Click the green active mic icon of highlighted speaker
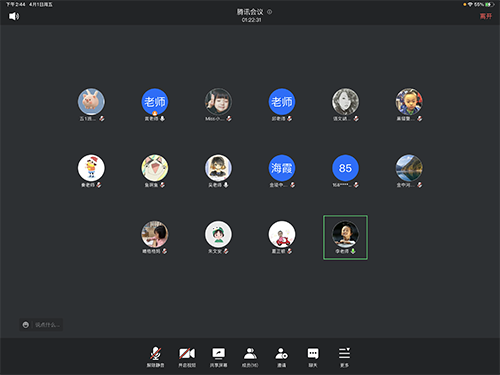The width and height of the screenshot is (500, 375). (x=353, y=251)
